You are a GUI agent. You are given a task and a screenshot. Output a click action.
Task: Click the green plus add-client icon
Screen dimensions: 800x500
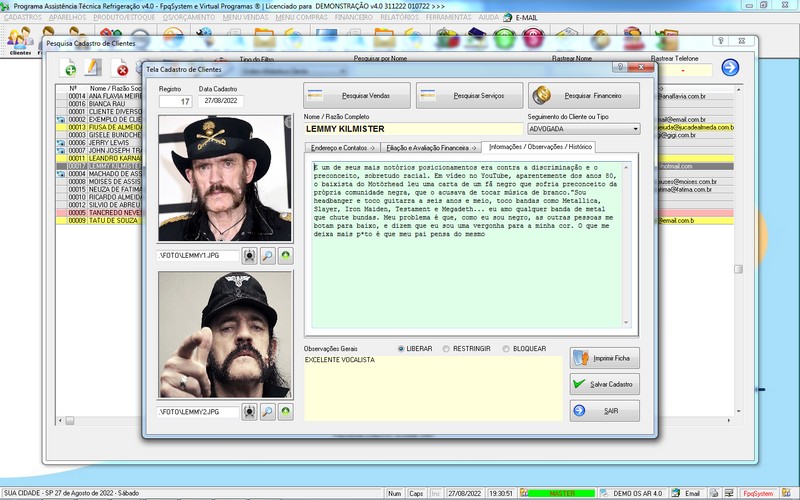(x=69, y=68)
